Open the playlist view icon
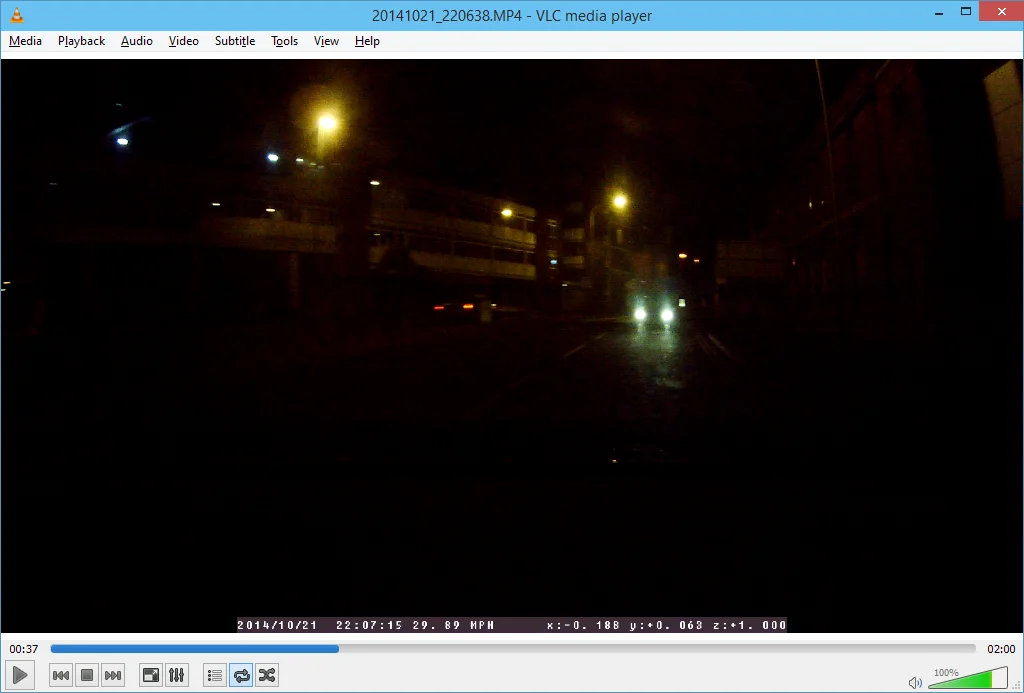This screenshot has width=1024, height=693. [x=215, y=675]
